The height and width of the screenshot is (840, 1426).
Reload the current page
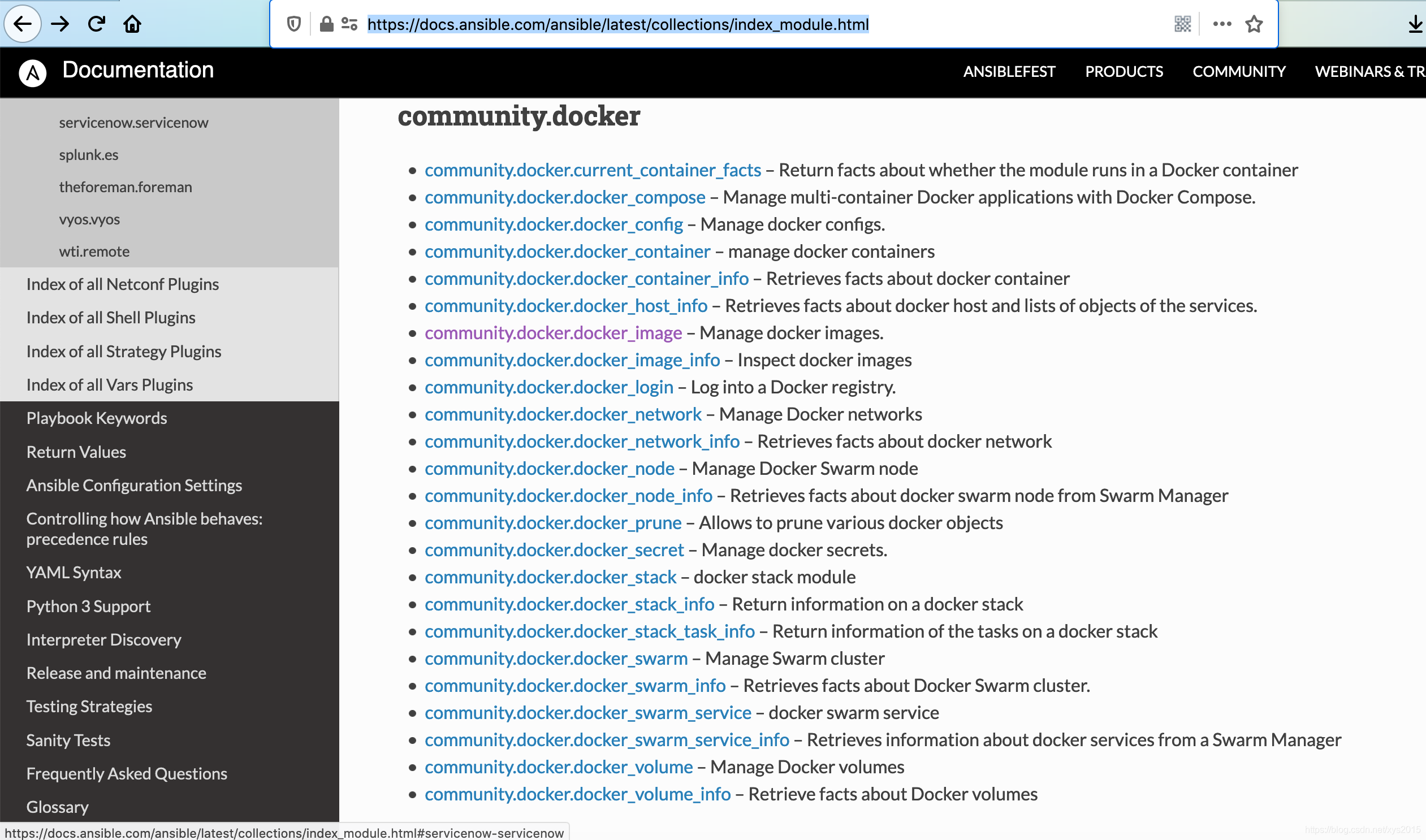(x=96, y=24)
